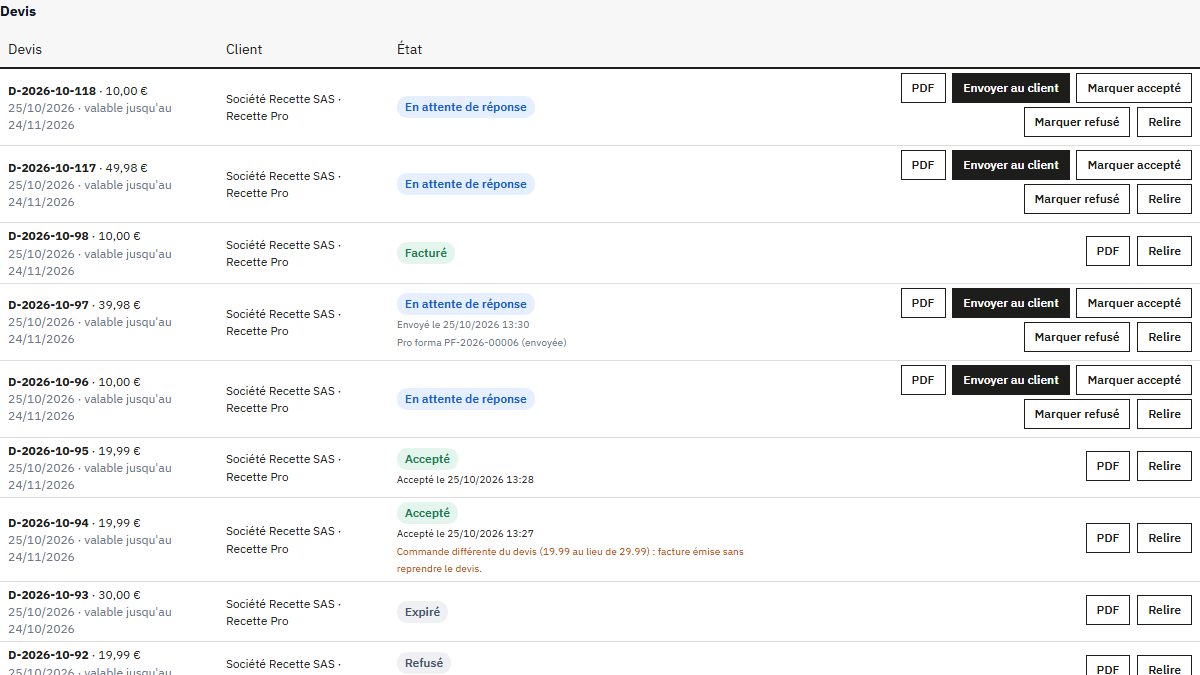Click the Facturé status badge

[x=426, y=253]
